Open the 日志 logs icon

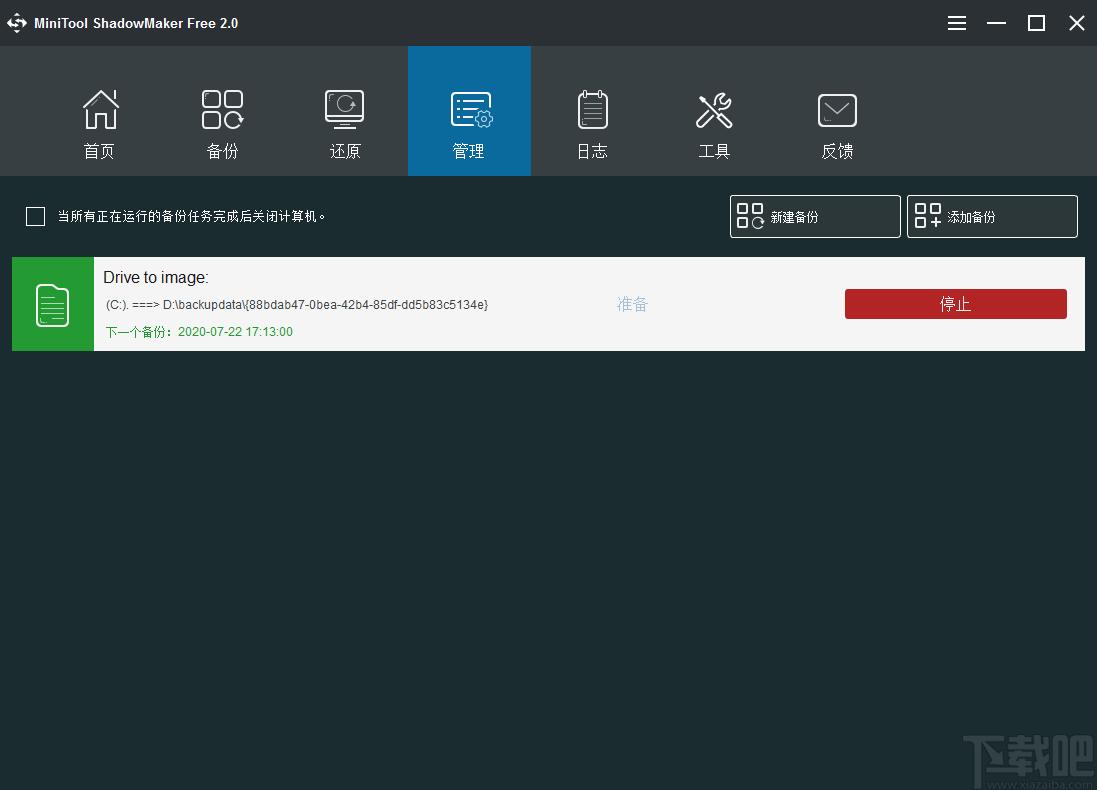593,110
